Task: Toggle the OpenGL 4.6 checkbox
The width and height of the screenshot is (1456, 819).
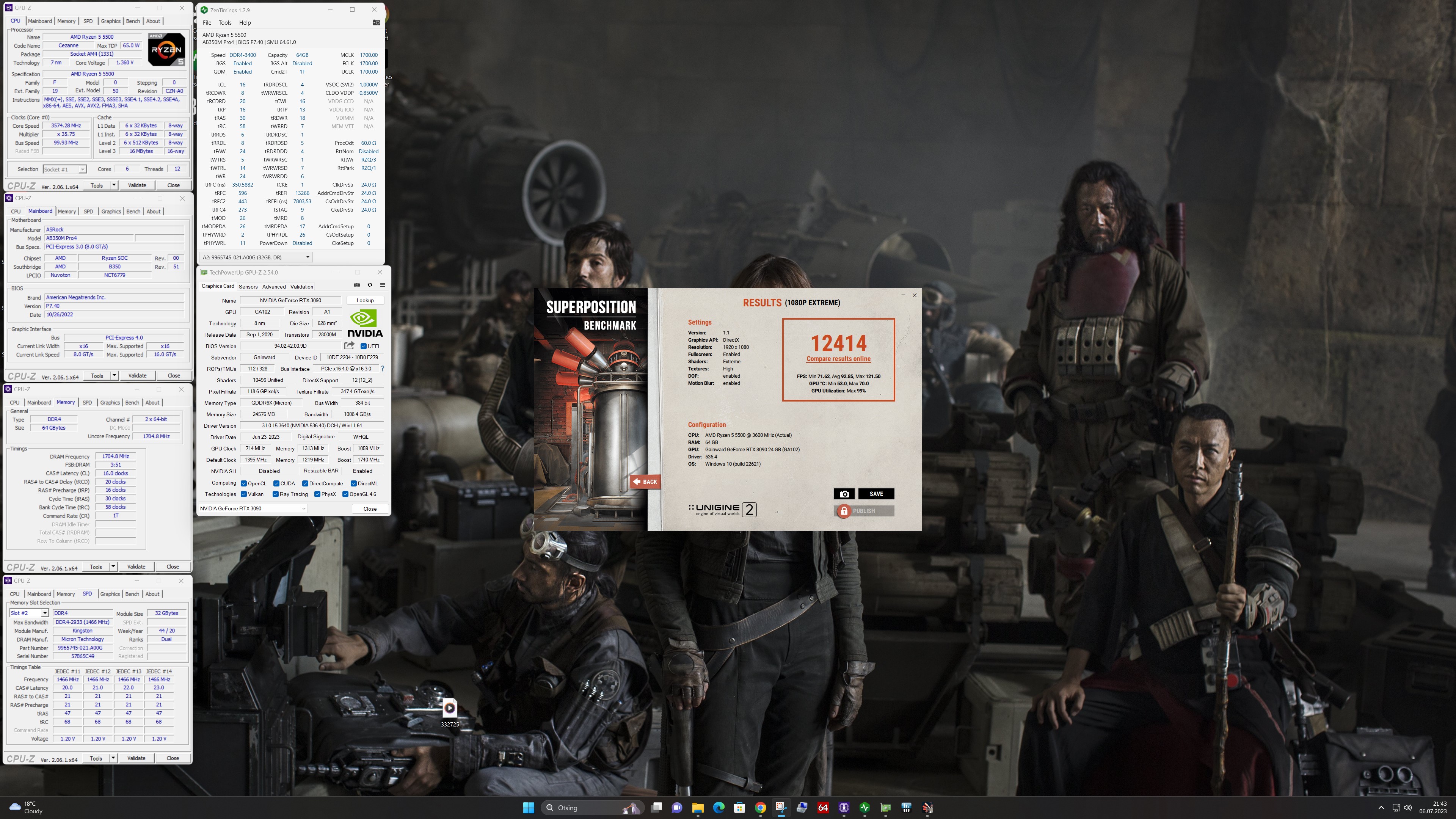Action: 345,494
